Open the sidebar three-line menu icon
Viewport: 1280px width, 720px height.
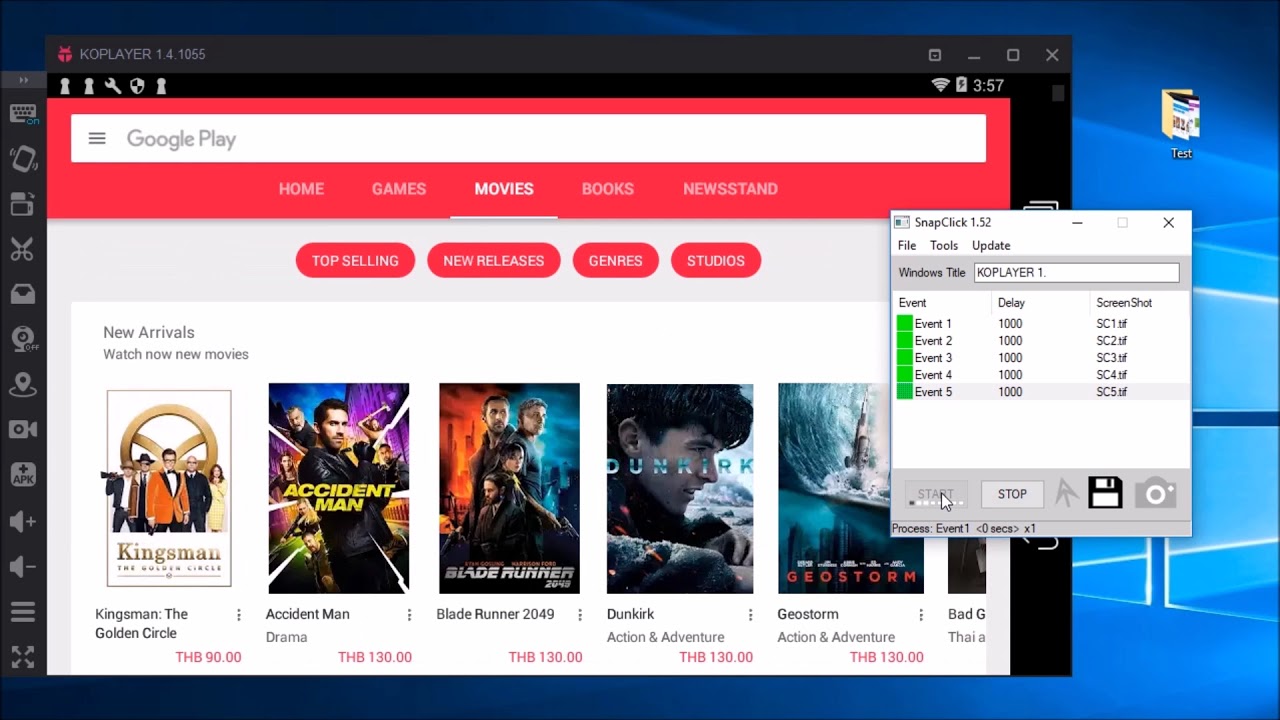tap(23, 611)
